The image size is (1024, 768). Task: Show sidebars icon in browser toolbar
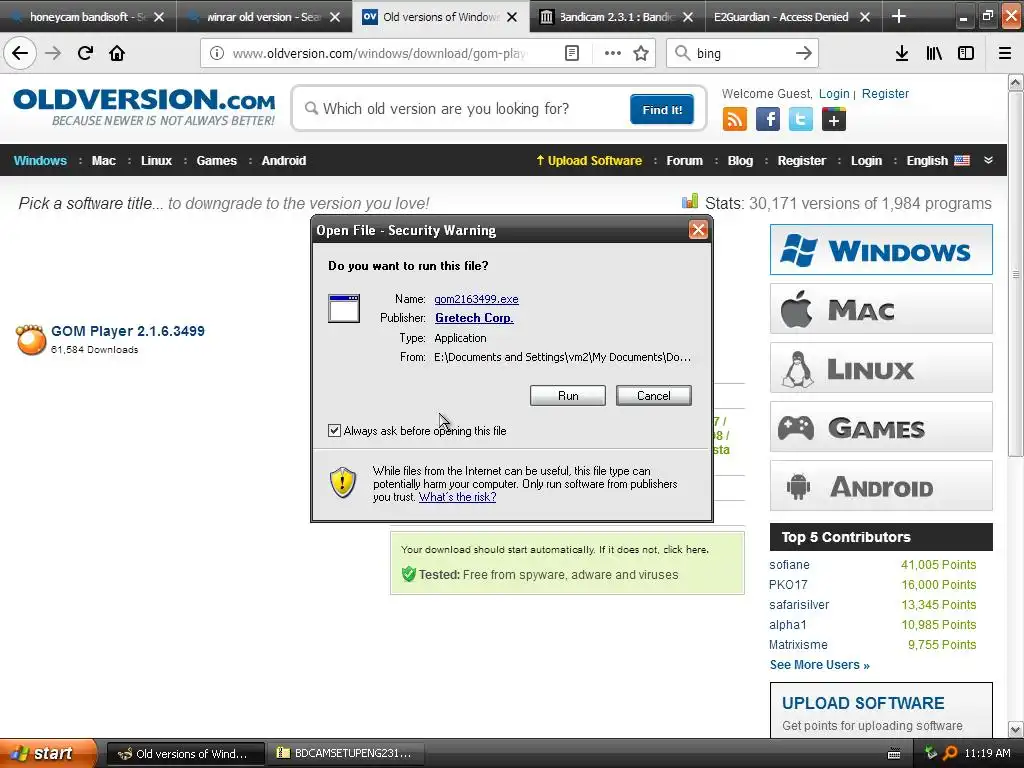[966, 53]
